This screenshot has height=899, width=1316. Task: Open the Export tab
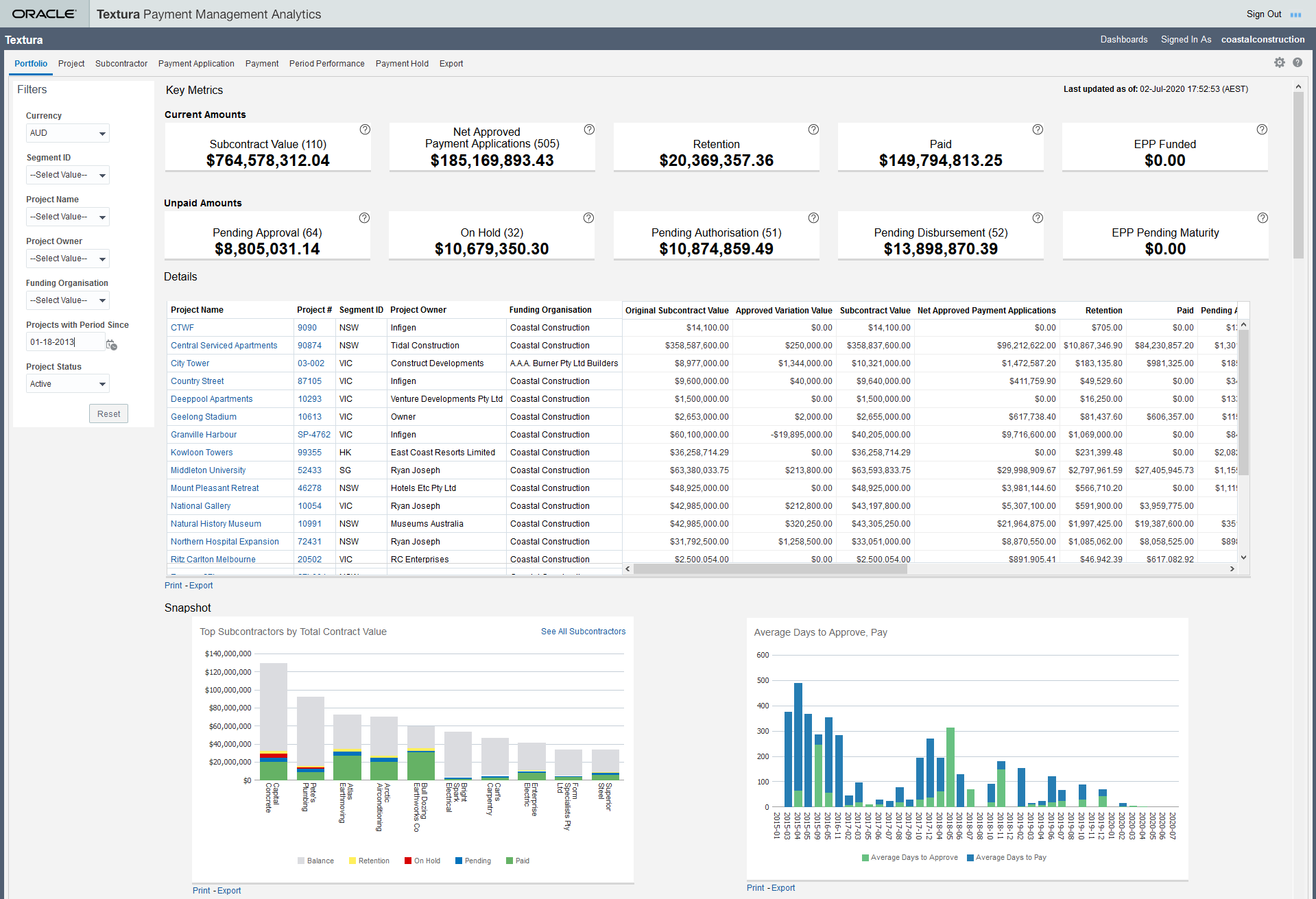tap(451, 64)
